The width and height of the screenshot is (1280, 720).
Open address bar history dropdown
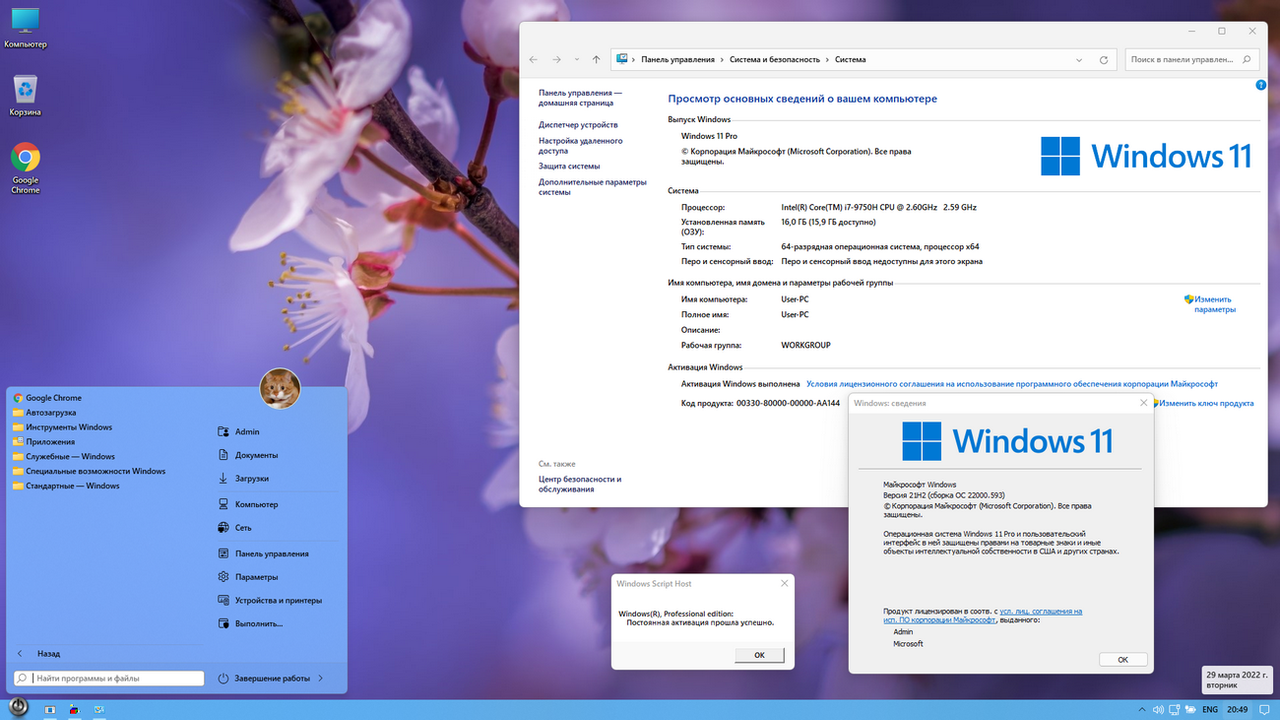(x=1079, y=60)
